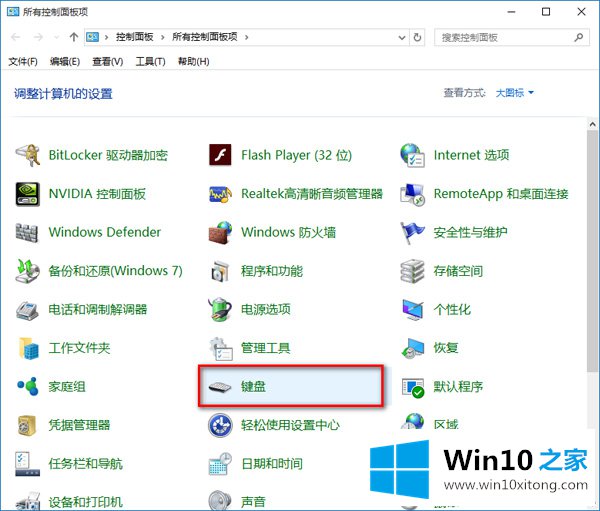The image size is (600, 511).
Task: Open the 存储空间 text link
Action: pyautogui.click(x=458, y=271)
